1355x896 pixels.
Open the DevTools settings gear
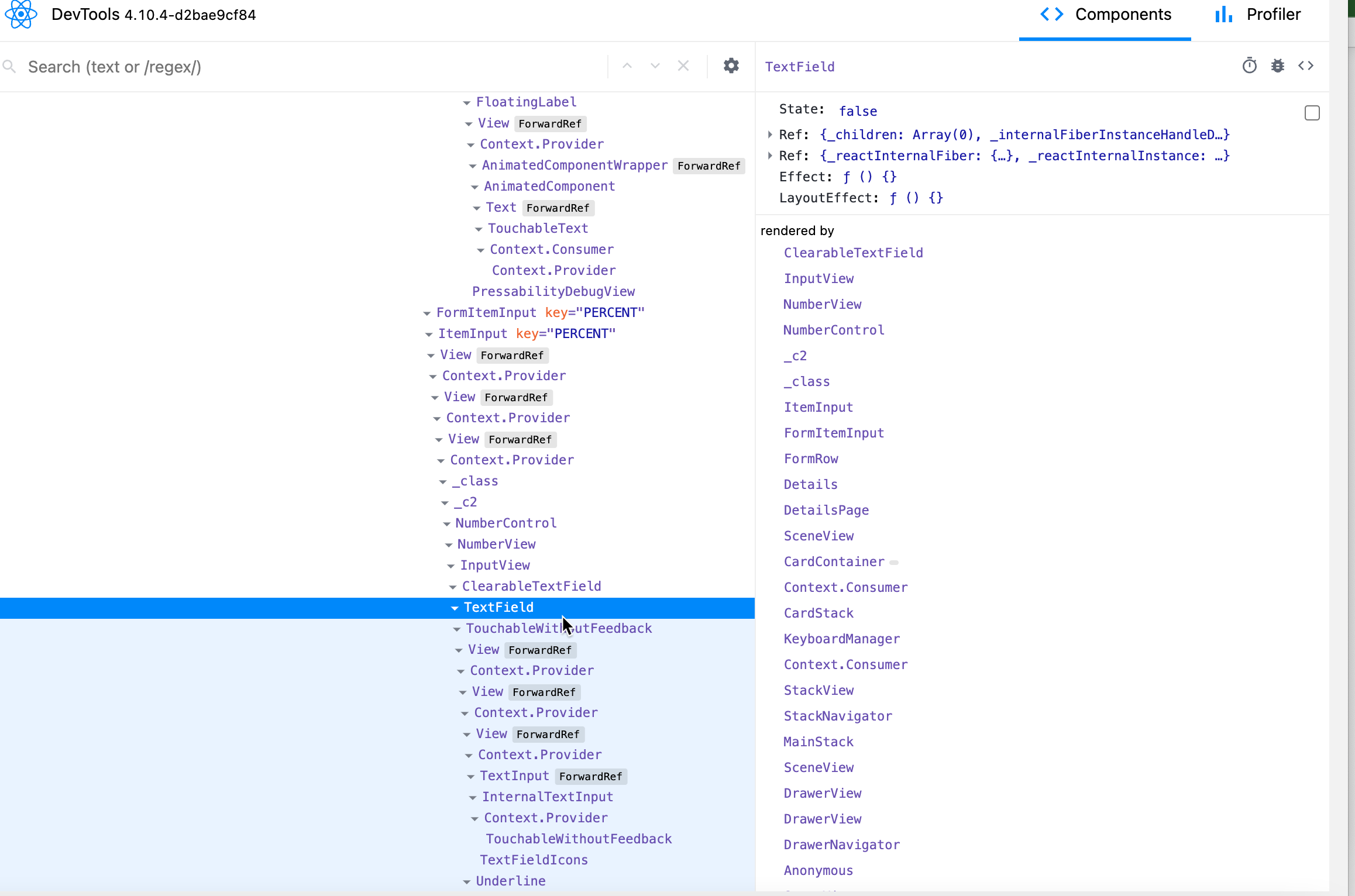pos(731,66)
